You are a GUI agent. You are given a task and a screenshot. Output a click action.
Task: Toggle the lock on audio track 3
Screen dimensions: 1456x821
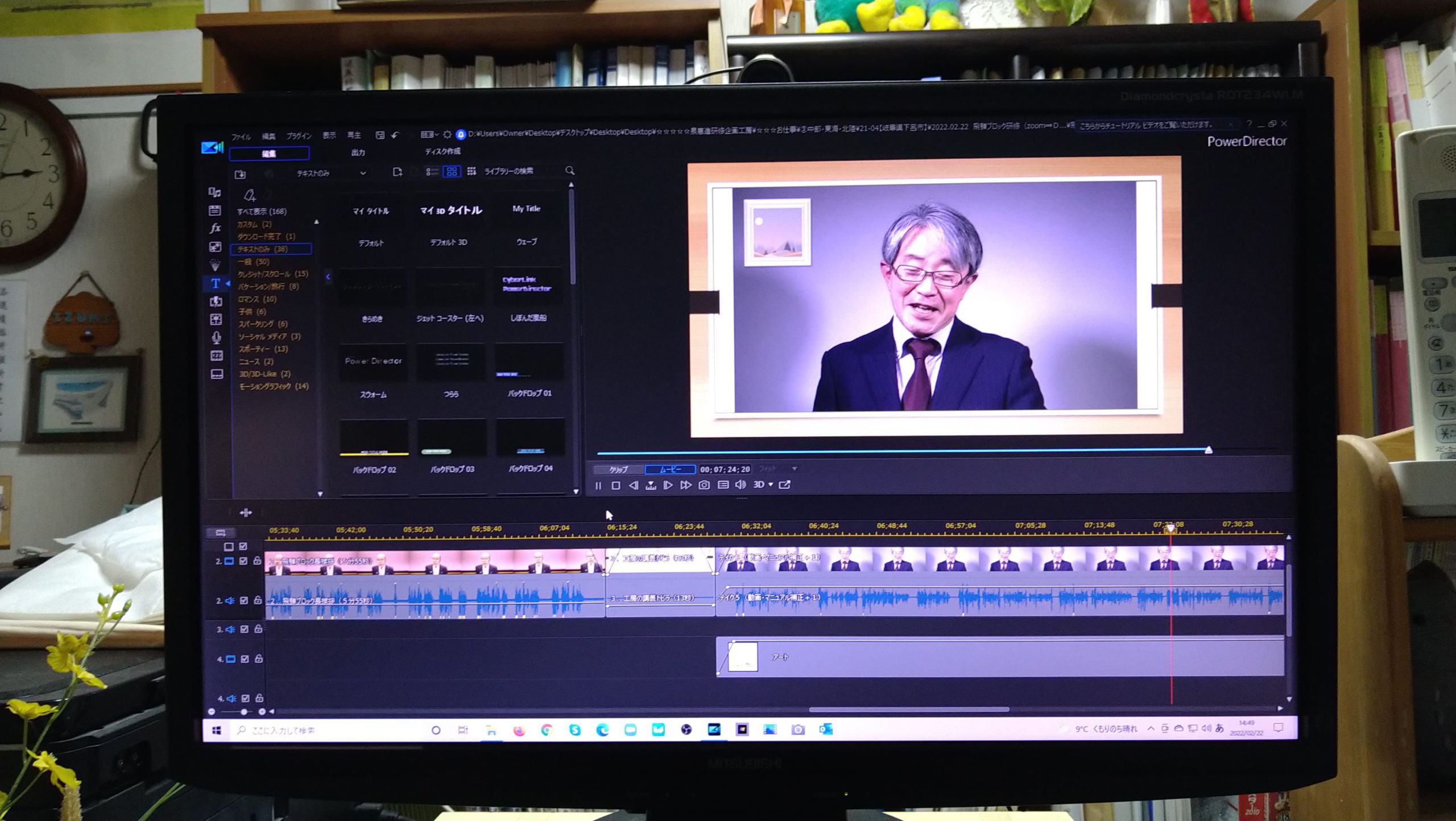pos(258,629)
